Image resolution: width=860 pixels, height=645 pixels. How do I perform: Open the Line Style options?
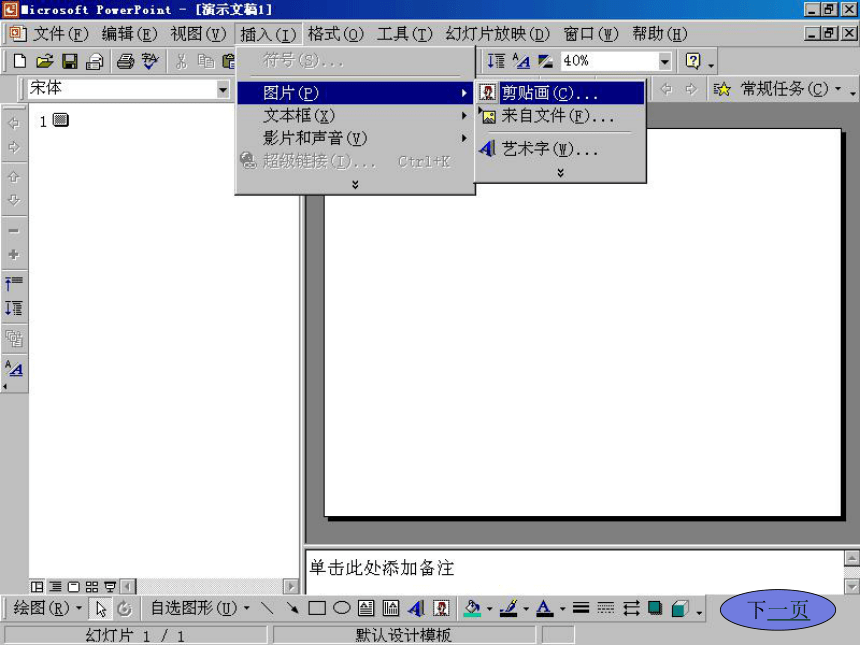tap(581, 608)
